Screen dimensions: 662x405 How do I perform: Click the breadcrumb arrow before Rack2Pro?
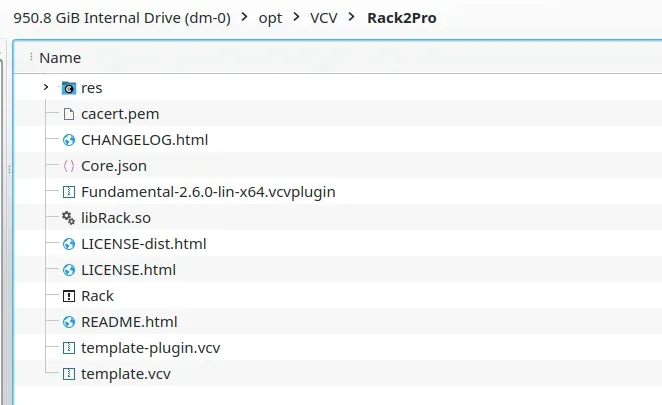(353, 18)
